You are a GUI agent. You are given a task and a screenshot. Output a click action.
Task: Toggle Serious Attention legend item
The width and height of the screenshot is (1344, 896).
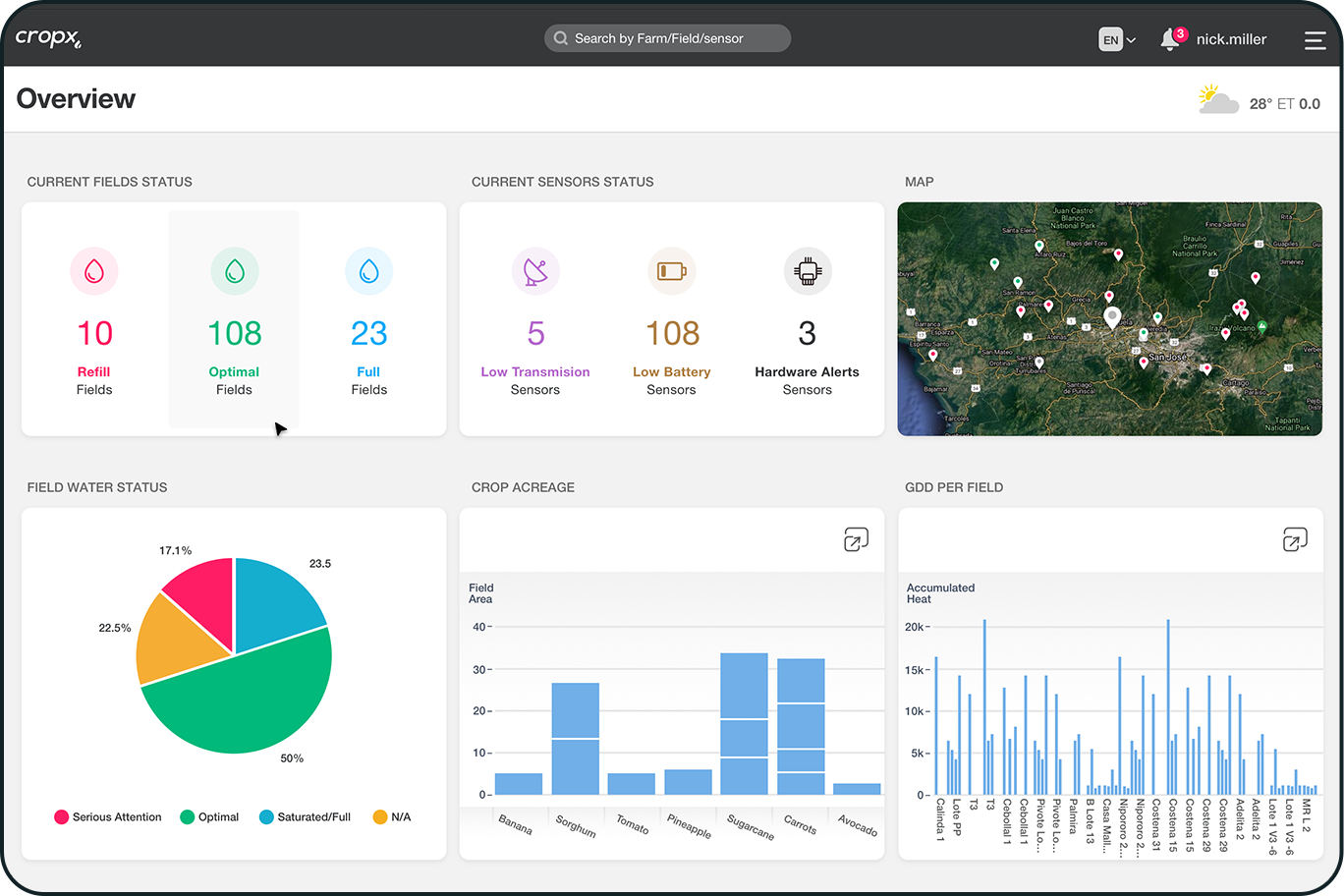click(x=108, y=817)
